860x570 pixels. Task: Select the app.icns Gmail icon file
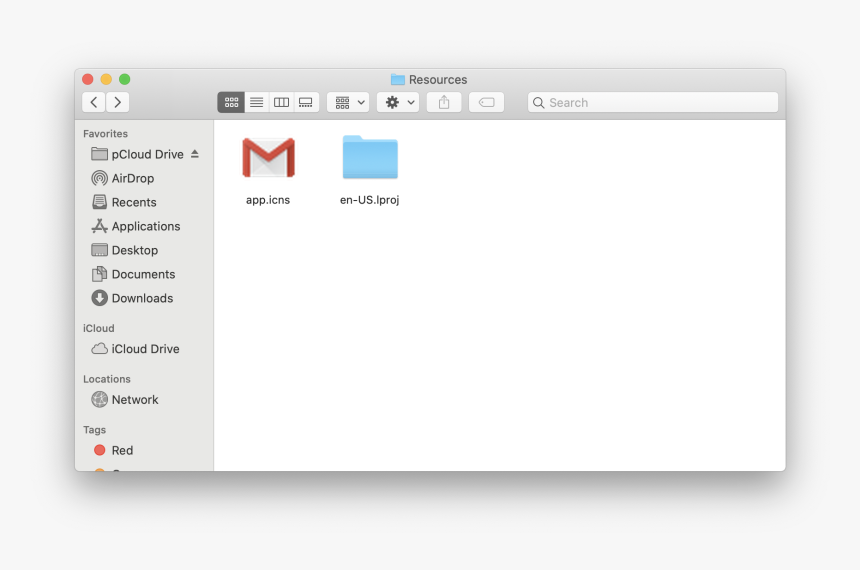click(268, 157)
